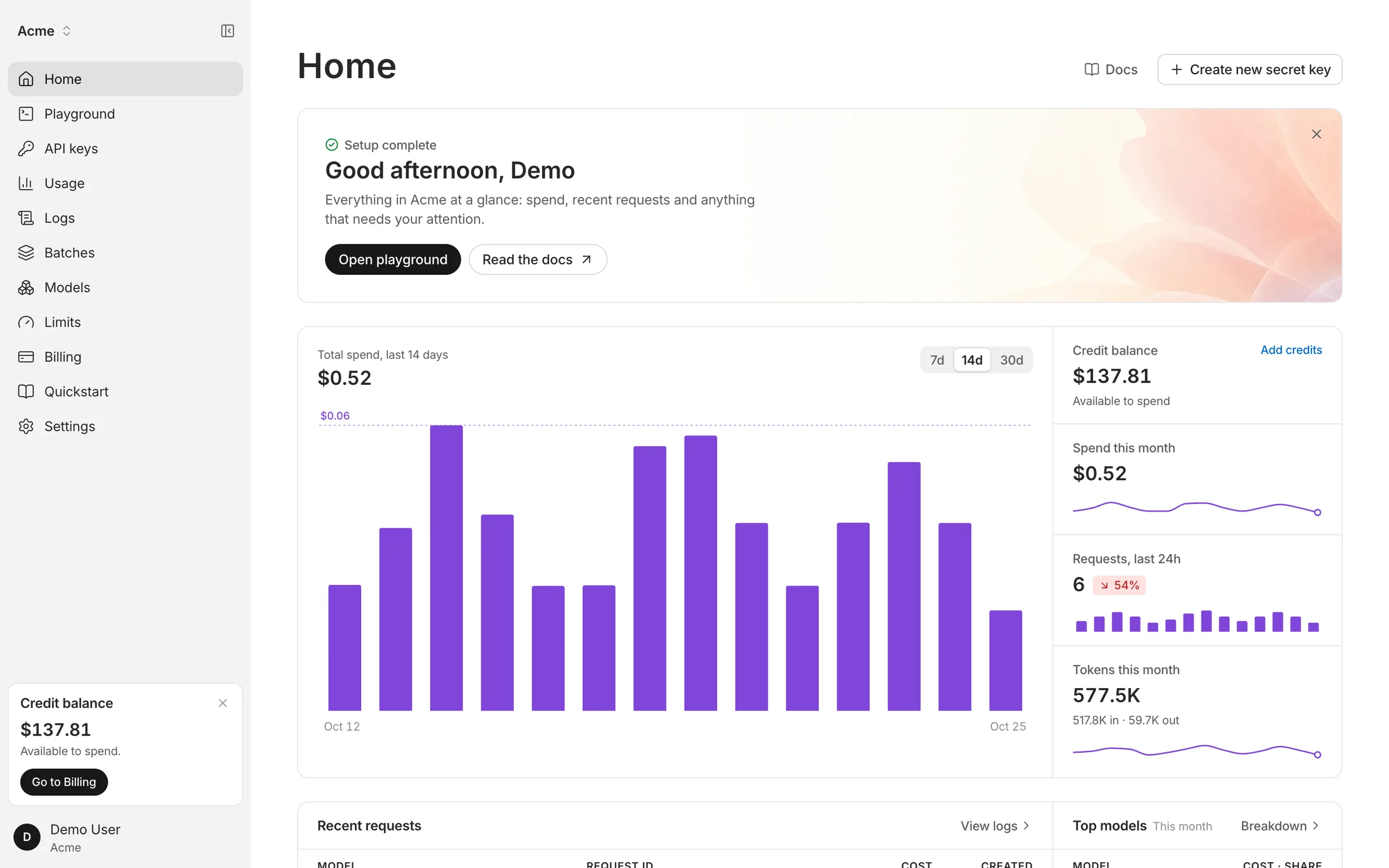This screenshot has height=868, width=1389.
Task: Click the Open playground button
Action: 393,259
